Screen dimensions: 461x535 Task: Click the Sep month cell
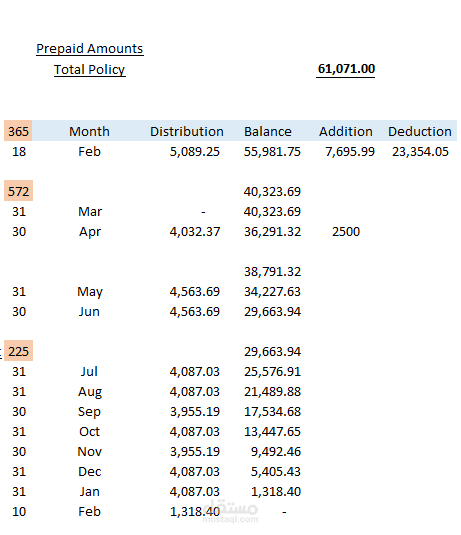point(89,412)
